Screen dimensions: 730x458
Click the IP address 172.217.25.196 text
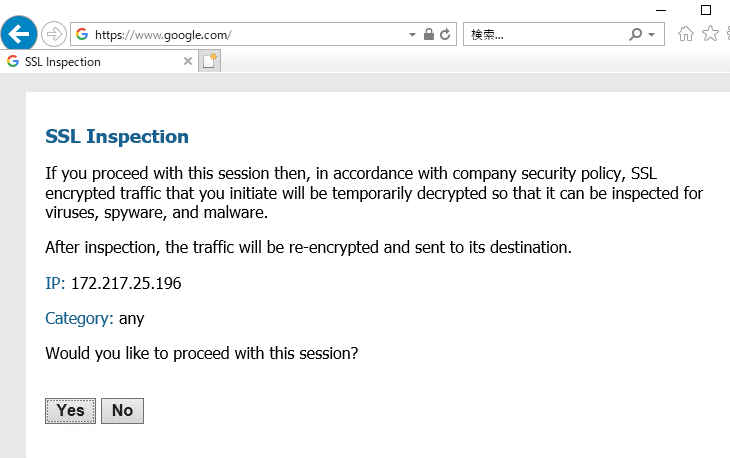[x=126, y=283]
